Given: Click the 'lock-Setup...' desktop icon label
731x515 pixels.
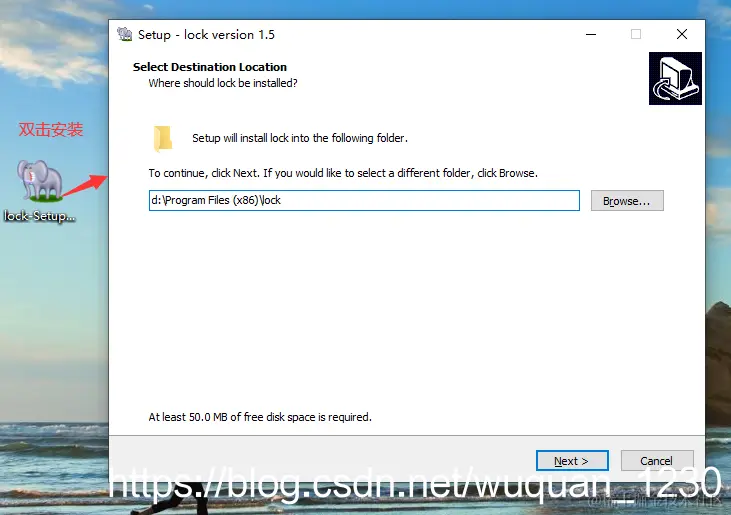Looking at the screenshot, I should pyautogui.click(x=40, y=216).
